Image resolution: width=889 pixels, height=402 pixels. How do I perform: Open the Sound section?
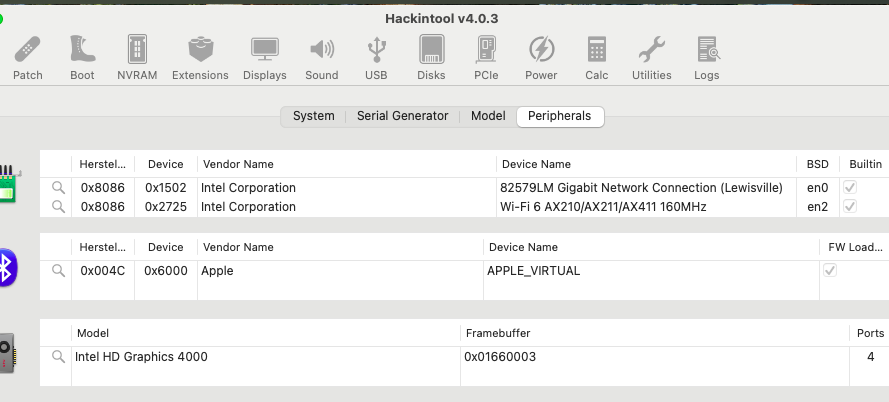[321, 57]
